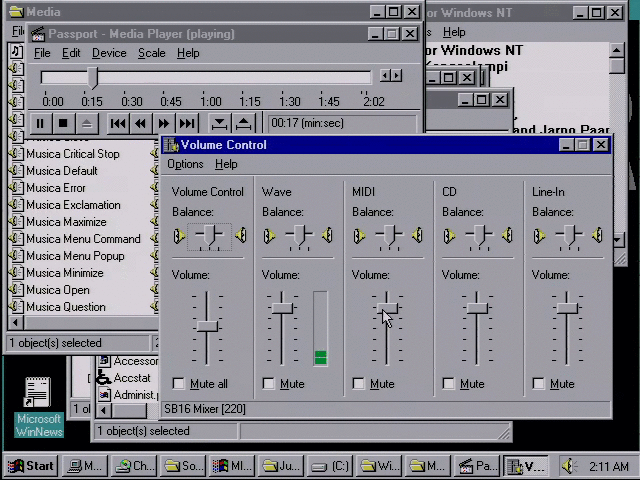Open Help menu in Windows NT window

click(454, 32)
